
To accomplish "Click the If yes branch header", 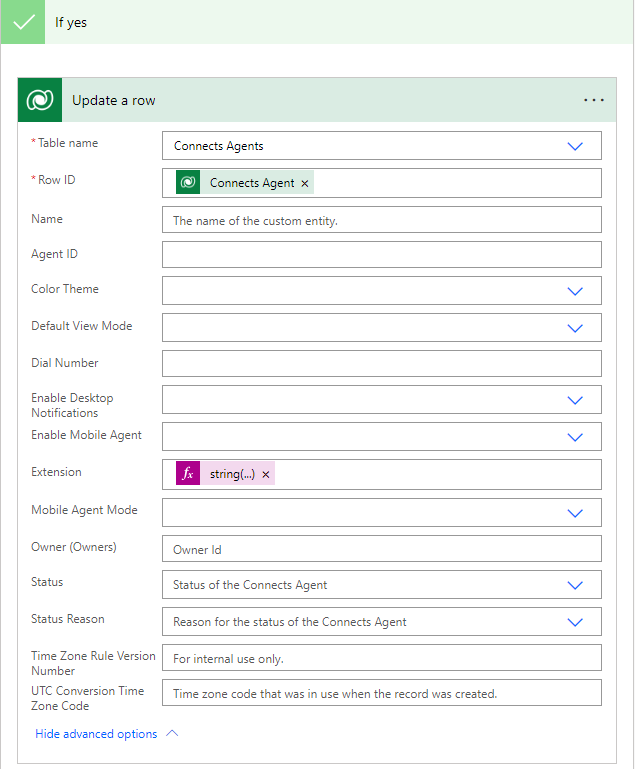I will 317,22.
